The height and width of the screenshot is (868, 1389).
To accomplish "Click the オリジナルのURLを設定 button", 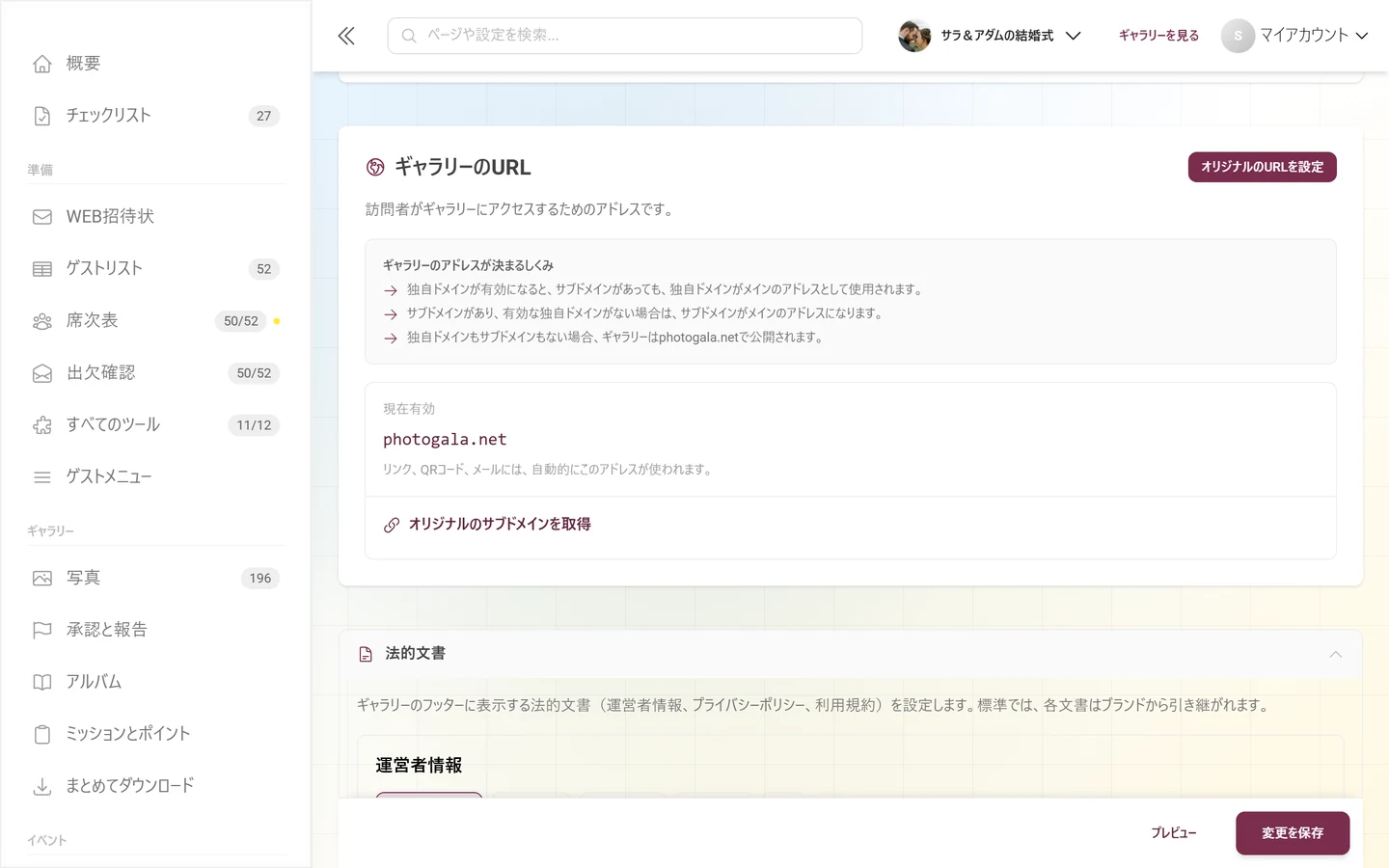I will coord(1262,167).
